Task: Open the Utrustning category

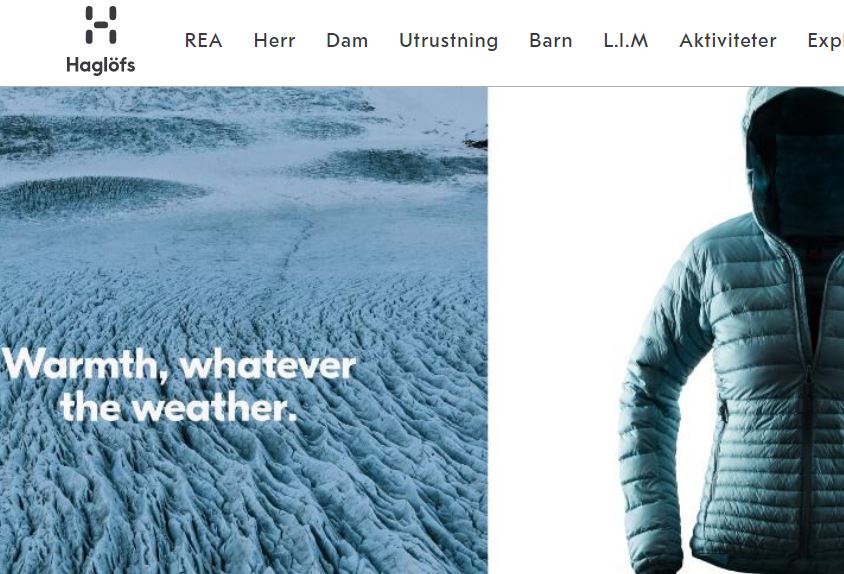Action: [x=449, y=41]
